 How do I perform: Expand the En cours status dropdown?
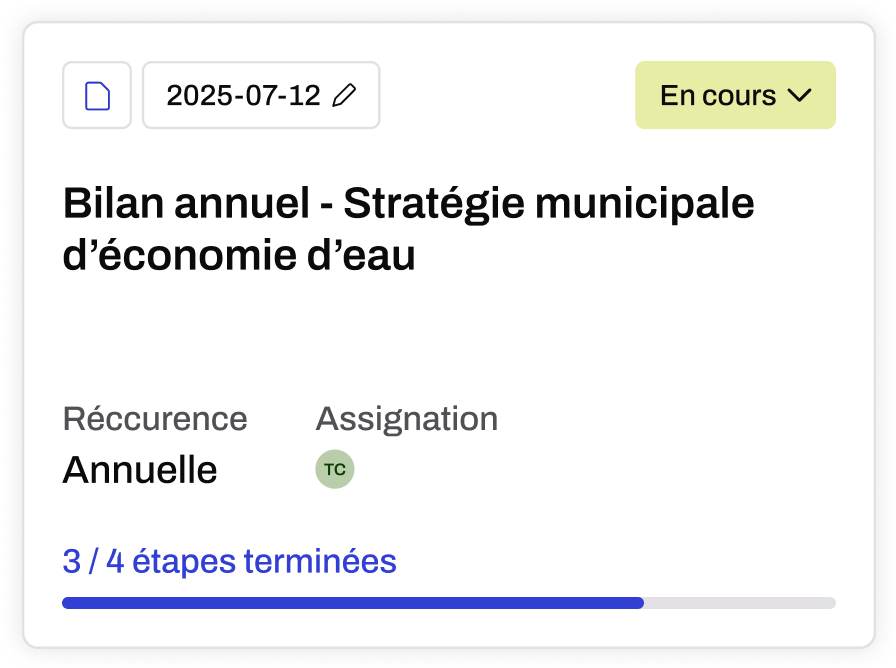(734, 96)
